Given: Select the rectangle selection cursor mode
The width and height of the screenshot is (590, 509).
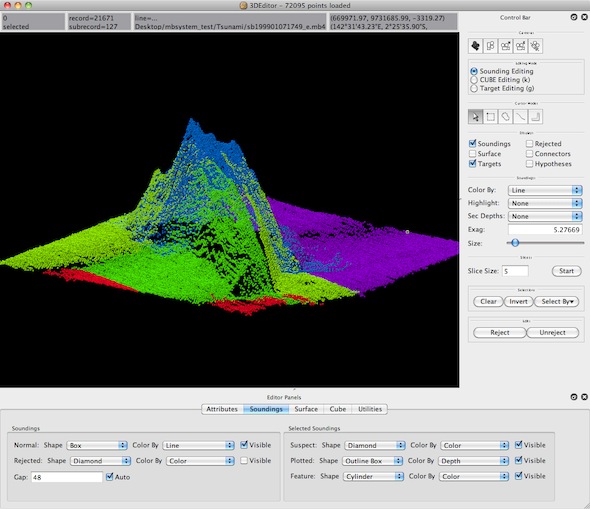Looking at the screenshot, I should point(490,117).
